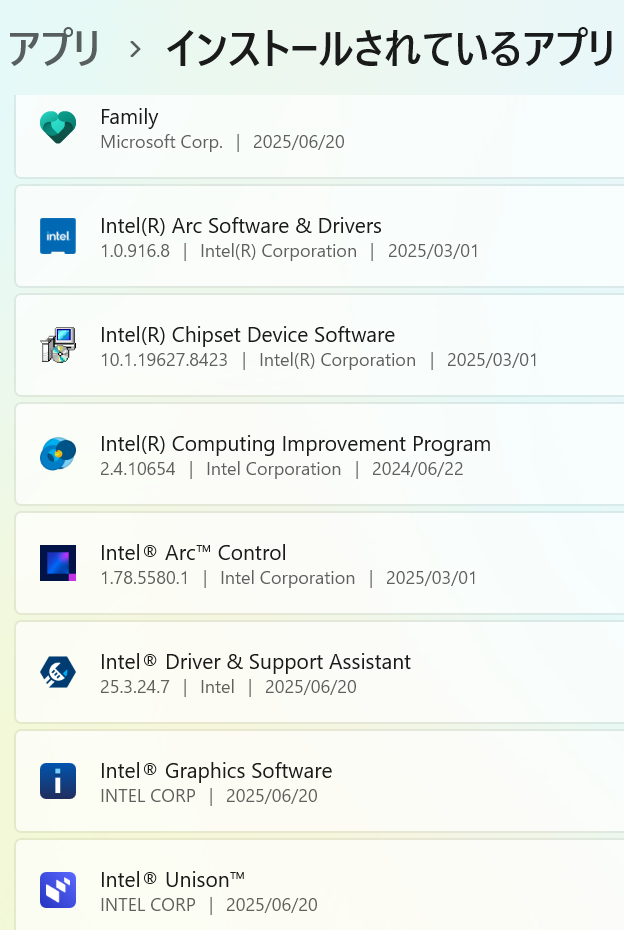Image resolution: width=624 pixels, height=930 pixels.
Task: Click the Intel Unison icon
Action: pos(58,890)
